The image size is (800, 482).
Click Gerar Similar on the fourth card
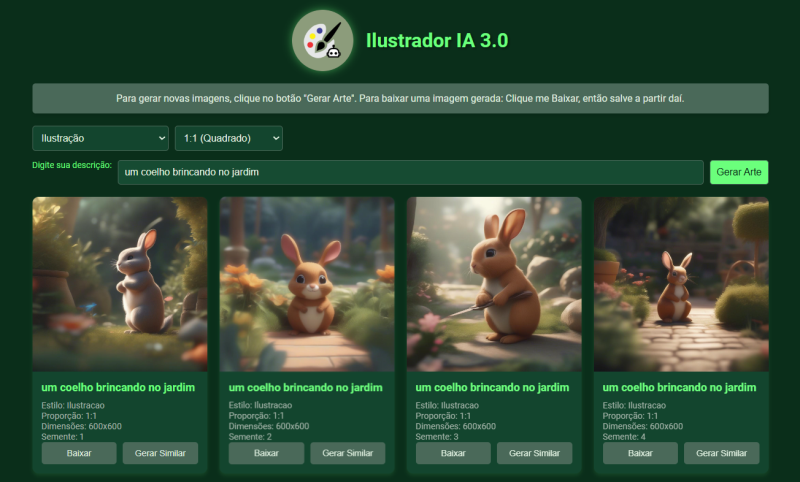click(x=721, y=453)
